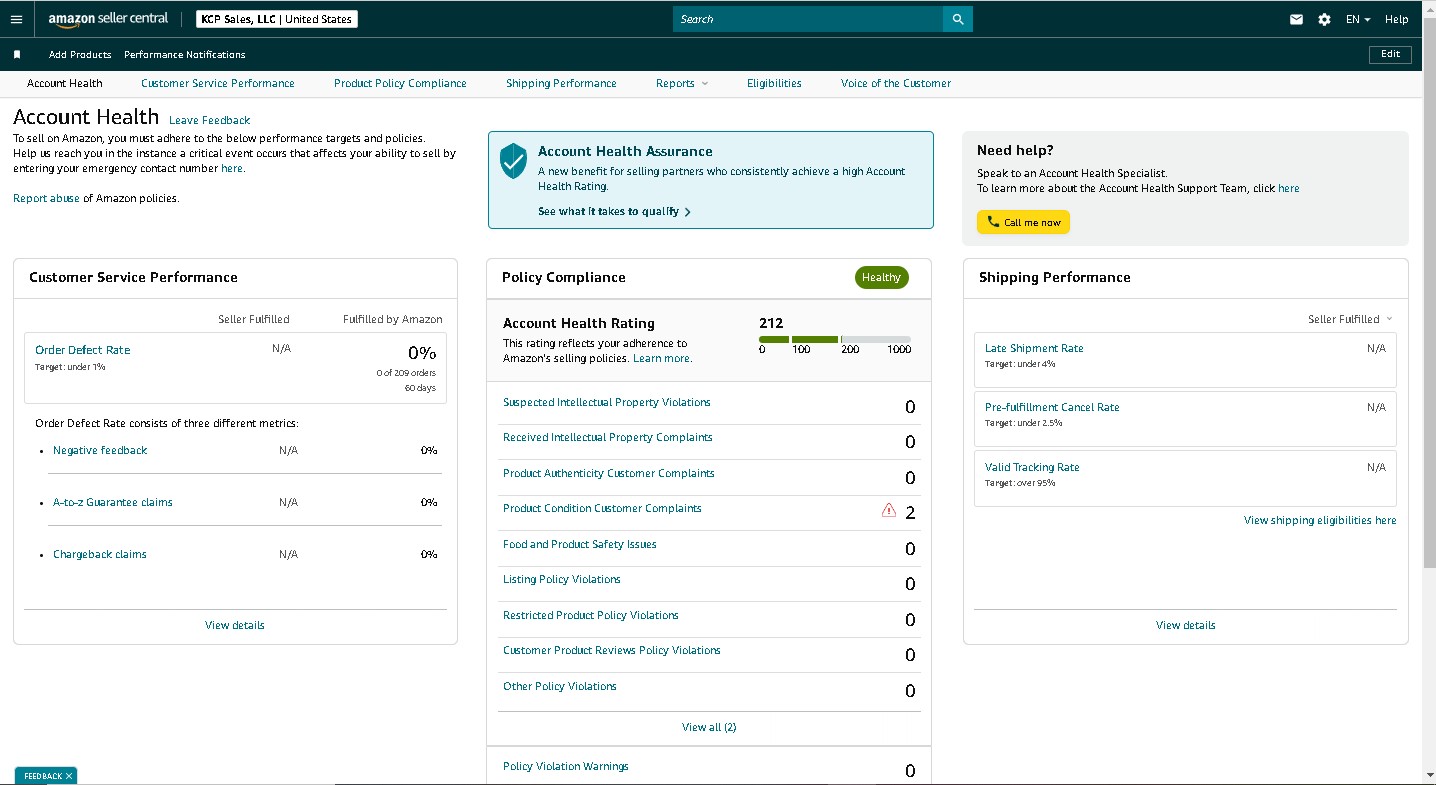The image size is (1436, 785).
Task: Select the Account Health tab
Action: click(65, 83)
